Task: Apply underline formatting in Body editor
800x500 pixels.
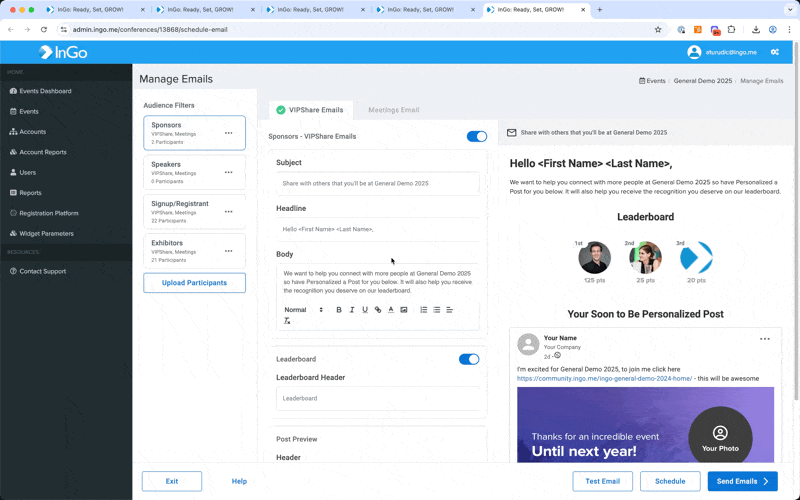Action: pos(365,310)
